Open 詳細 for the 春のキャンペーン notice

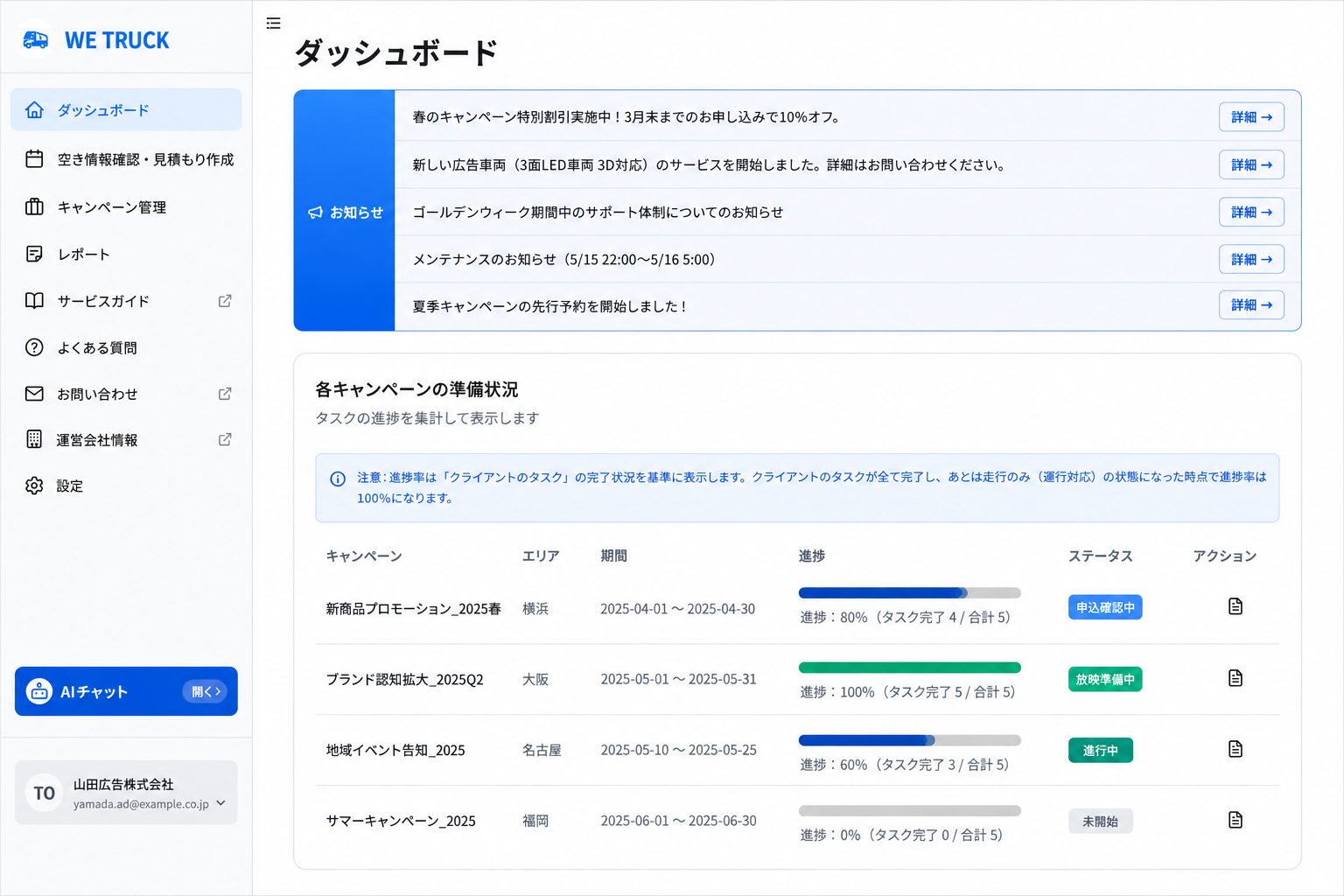coord(1251,117)
